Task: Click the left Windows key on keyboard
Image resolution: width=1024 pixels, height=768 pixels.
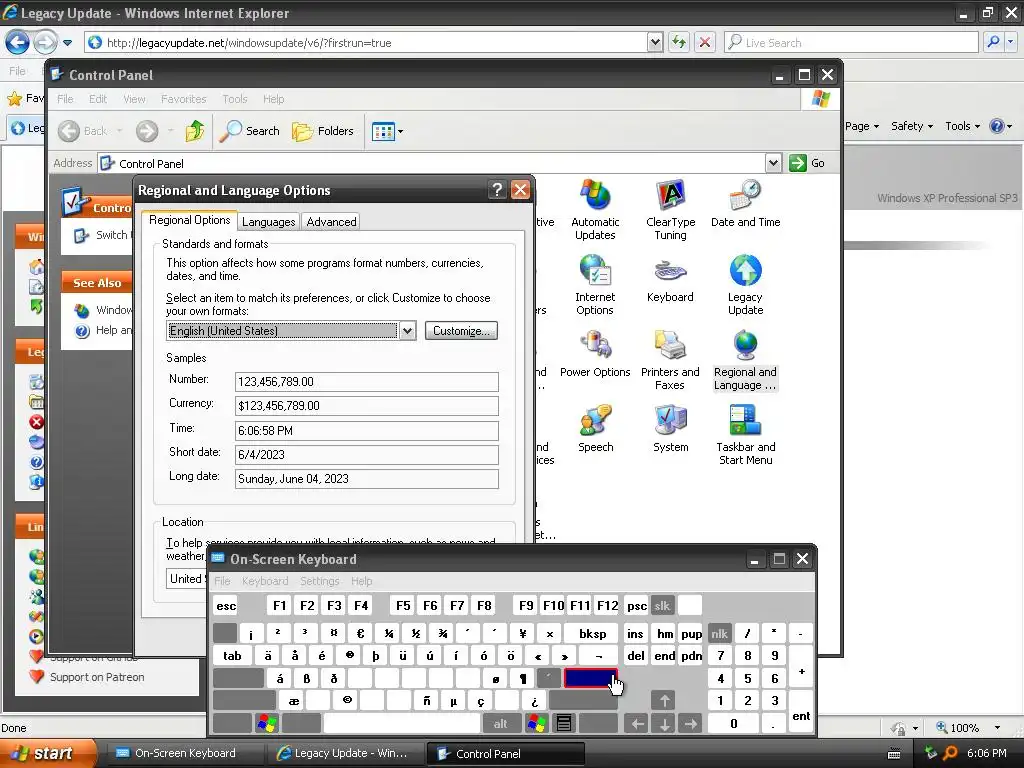Action: click(x=266, y=724)
